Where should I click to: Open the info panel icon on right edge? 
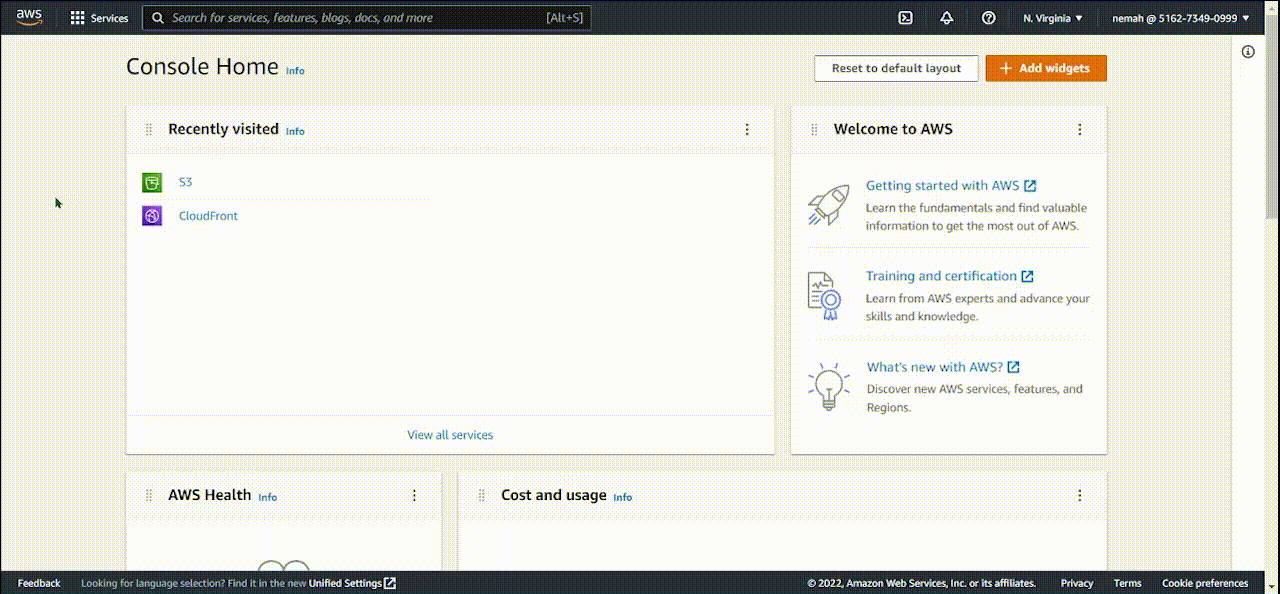[x=1248, y=52]
